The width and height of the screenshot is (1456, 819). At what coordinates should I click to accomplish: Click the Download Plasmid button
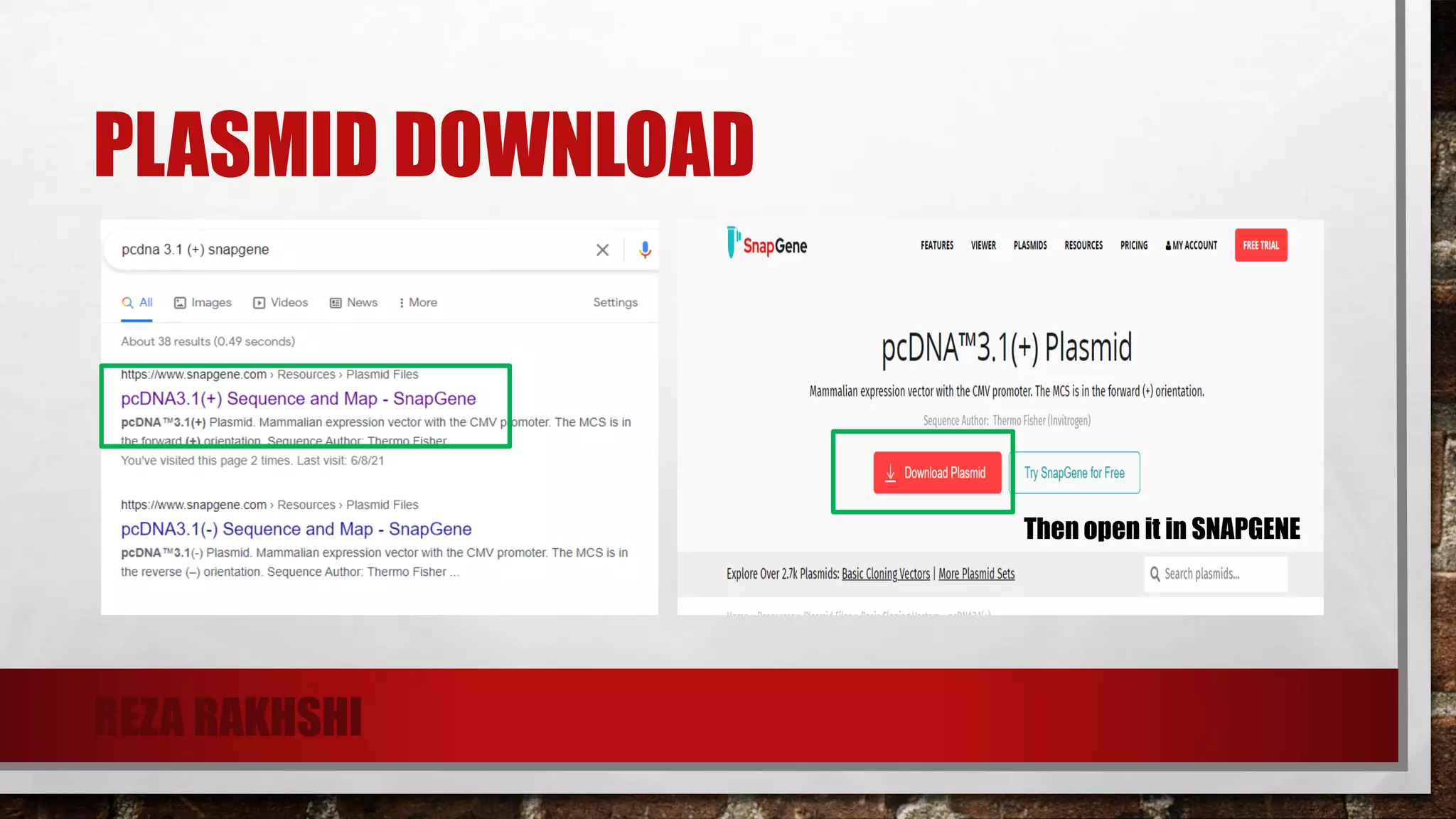tap(937, 473)
